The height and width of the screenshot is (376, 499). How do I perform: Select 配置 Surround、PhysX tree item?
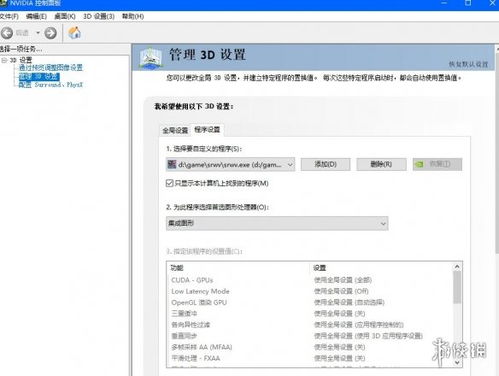50,85
